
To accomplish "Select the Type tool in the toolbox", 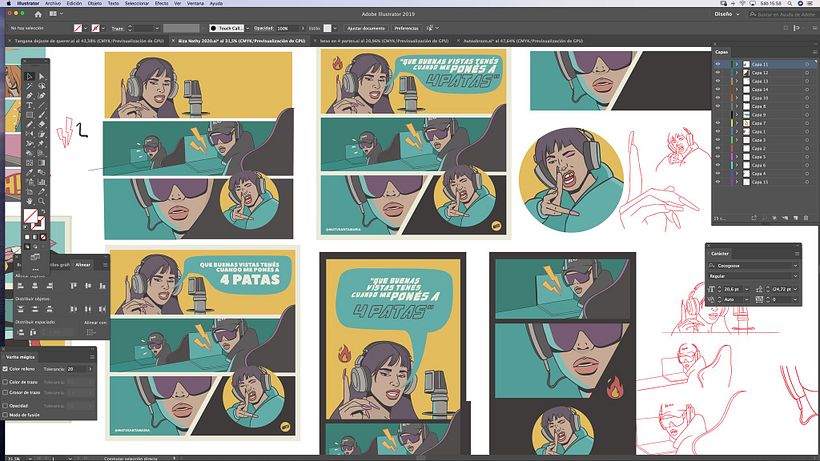I will click(29, 105).
